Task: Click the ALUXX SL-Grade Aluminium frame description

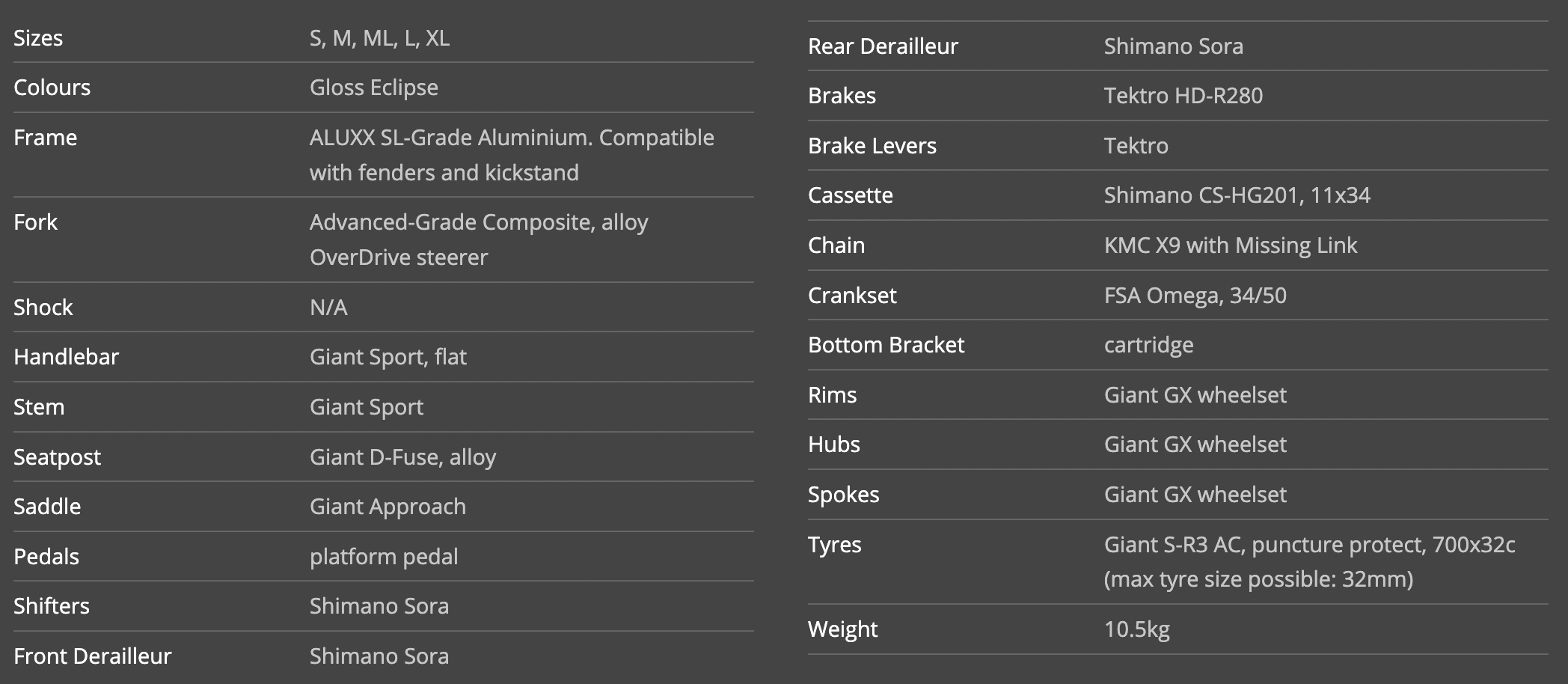Action: [512, 155]
